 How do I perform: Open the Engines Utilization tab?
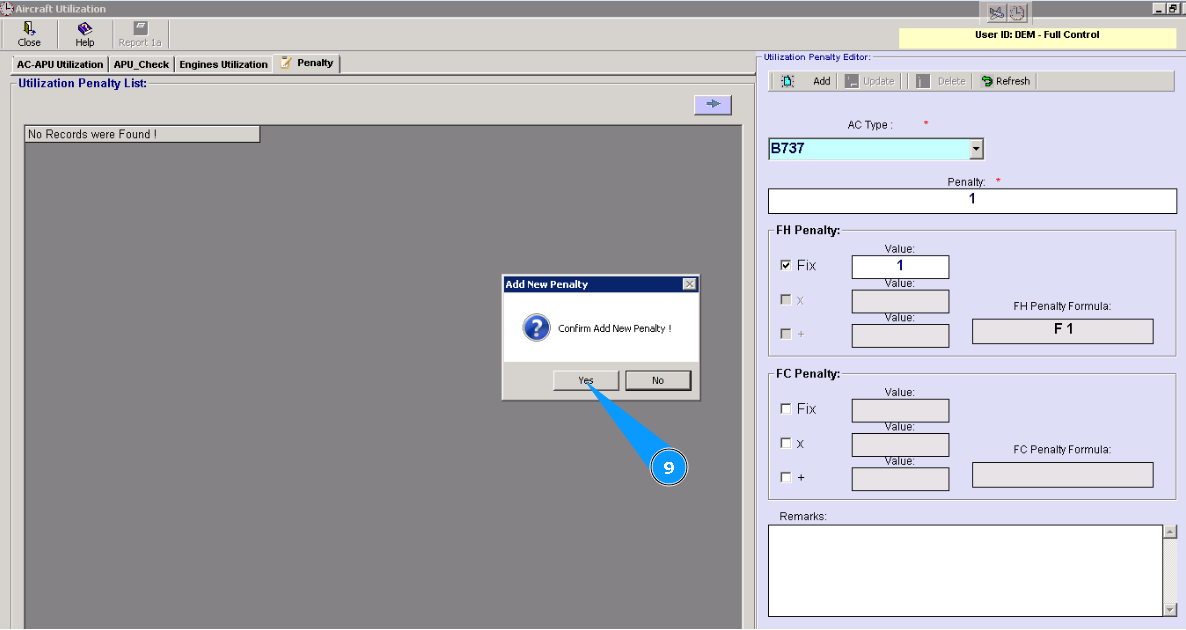click(x=223, y=64)
